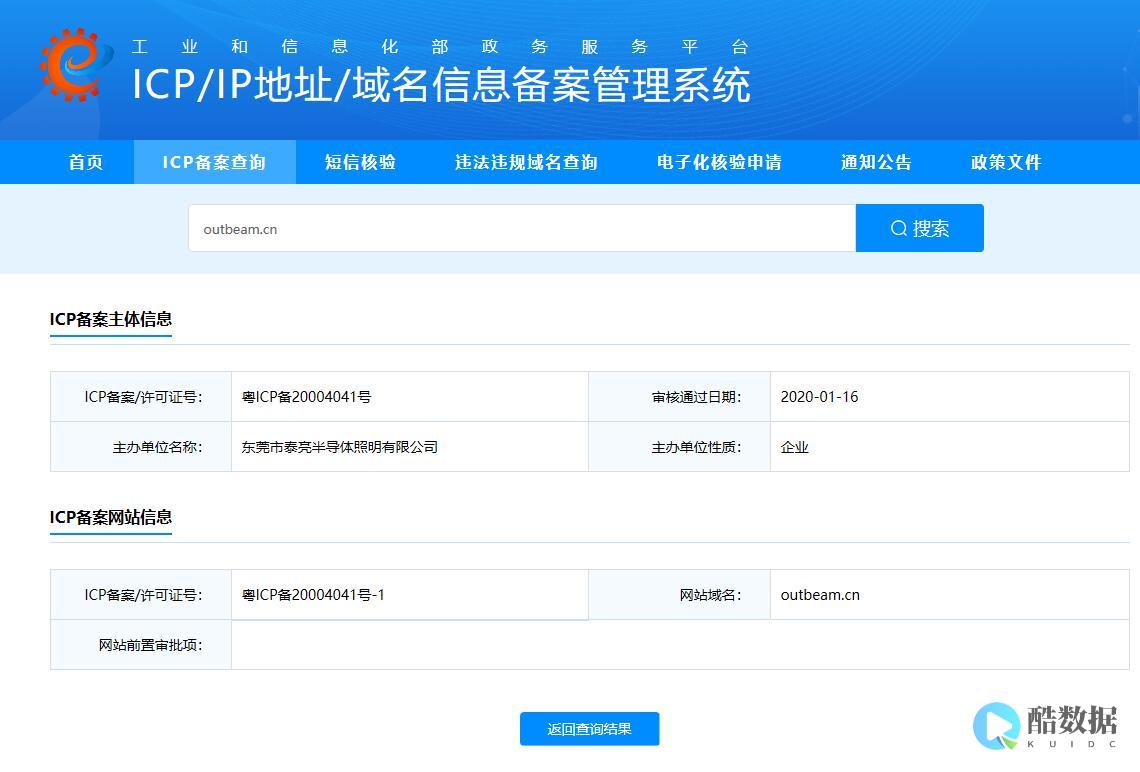The width and height of the screenshot is (1140, 772).
Task: Select domain value outbeam.cn in table
Action: coord(820,595)
